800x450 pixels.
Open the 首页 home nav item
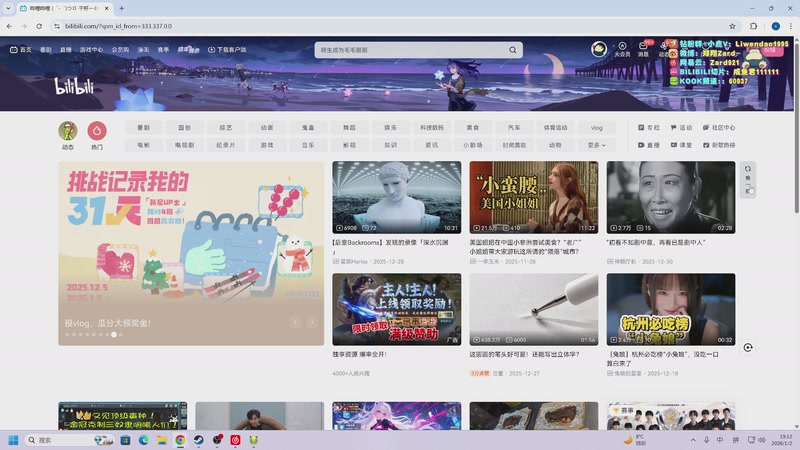point(21,49)
